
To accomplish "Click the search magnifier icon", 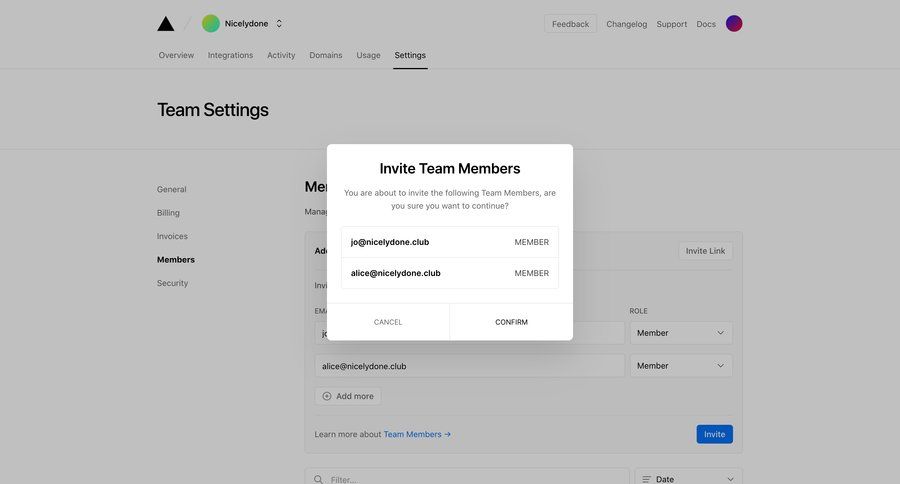I will pos(318,479).
